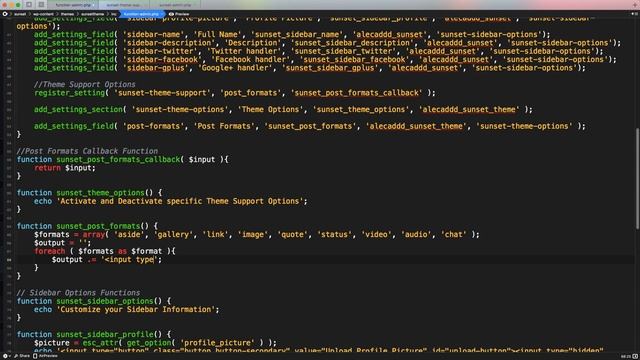
Task: Click the 'foreach' keyword
Action: [x=49, y=251]
